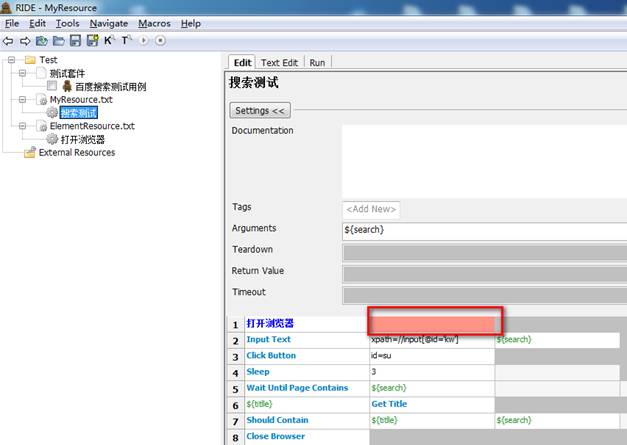The height and width of the screenshot is (445, 627).
Task: Open the Macros menu
Action: click(154, 24)
